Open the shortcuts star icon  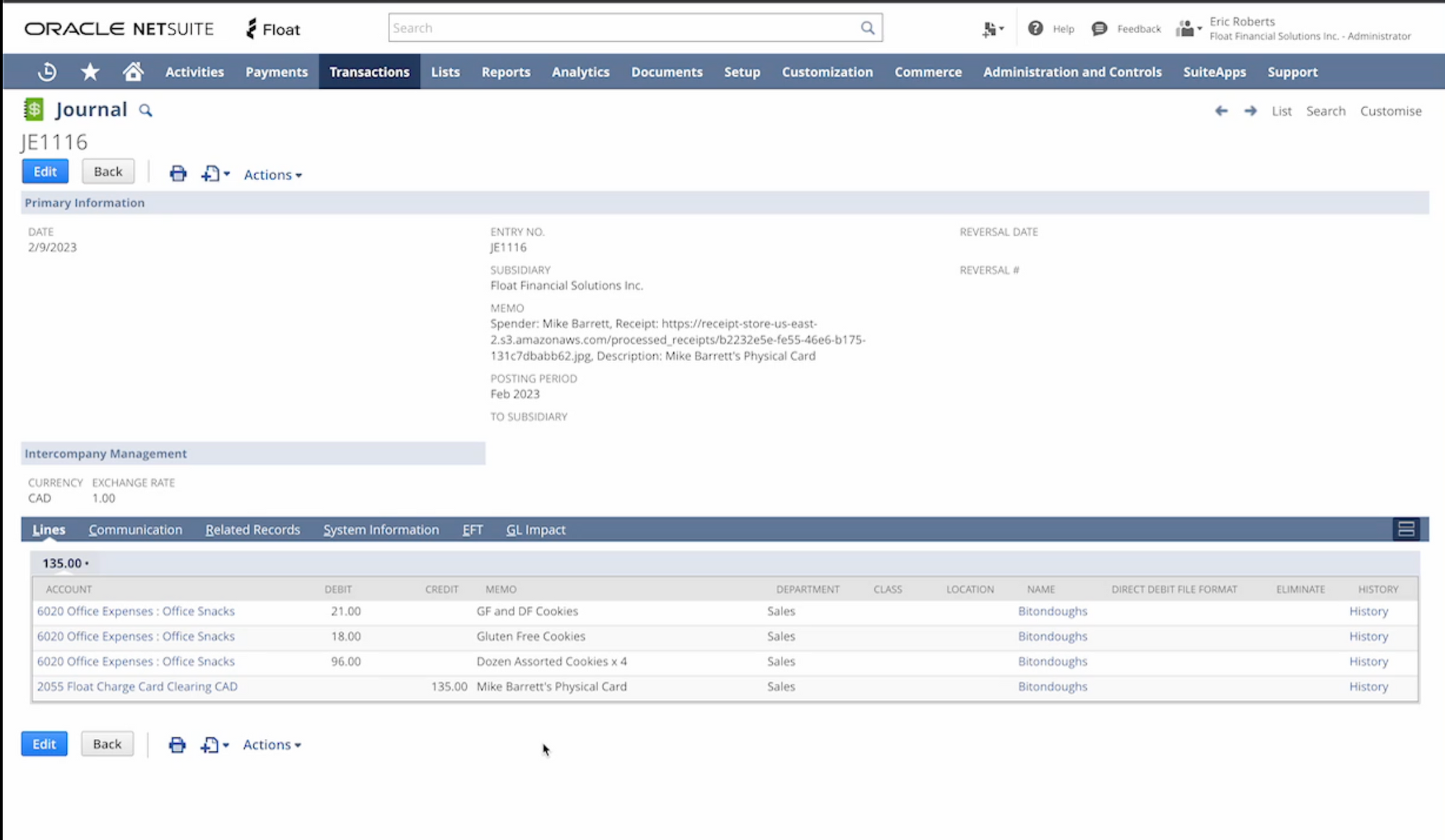pos(90,72)
